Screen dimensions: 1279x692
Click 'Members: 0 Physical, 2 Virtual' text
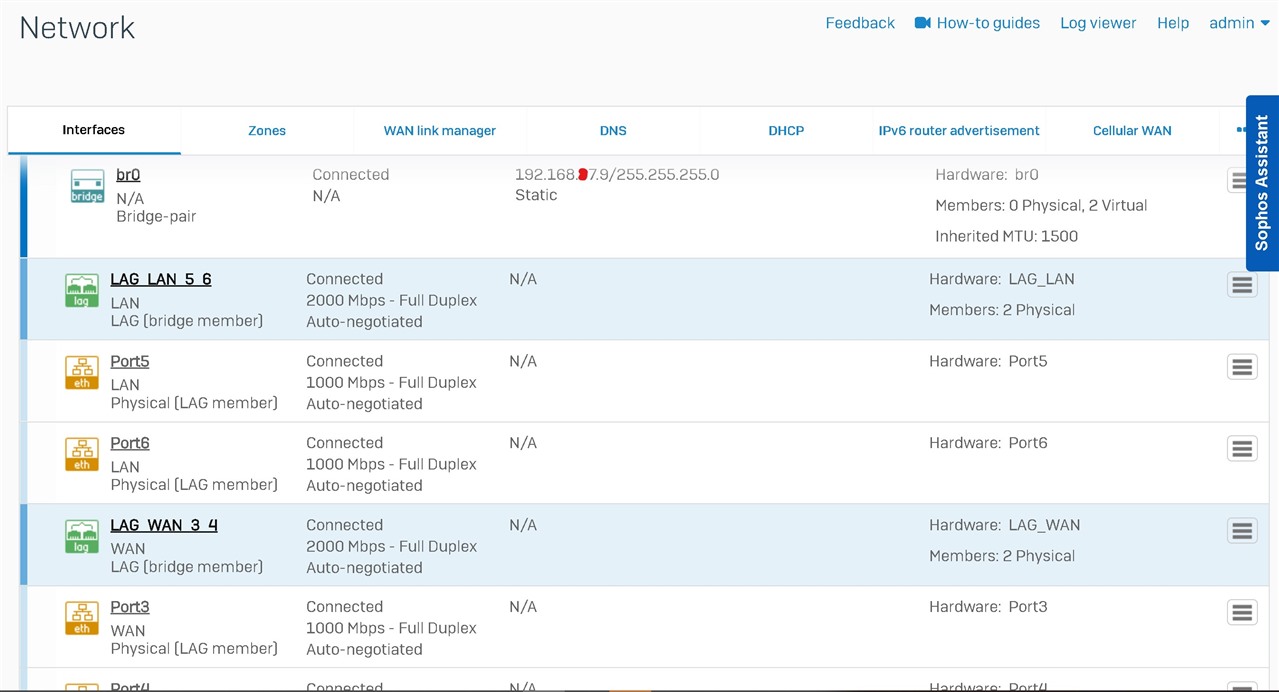click(1041, 206)
